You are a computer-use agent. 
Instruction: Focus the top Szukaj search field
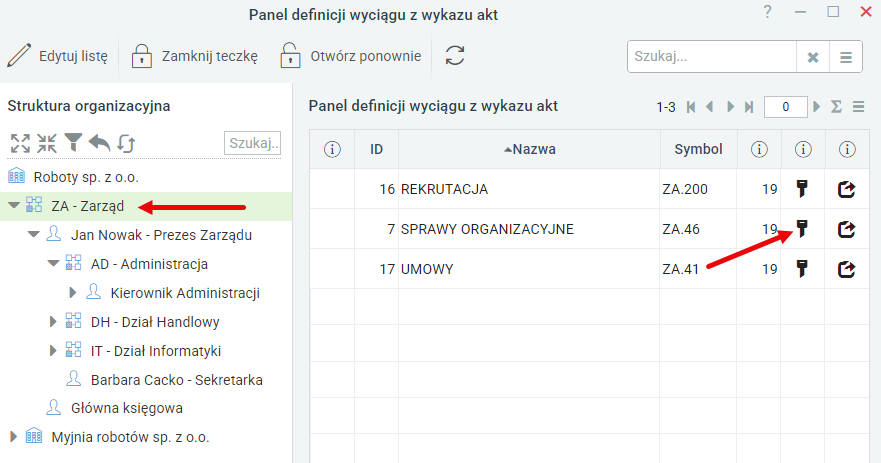712,57
